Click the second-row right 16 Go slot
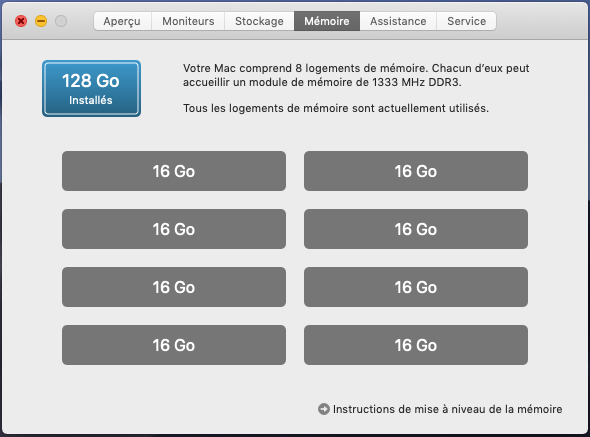The height and width of the screenshot is (437, 590). coord(416,229)
